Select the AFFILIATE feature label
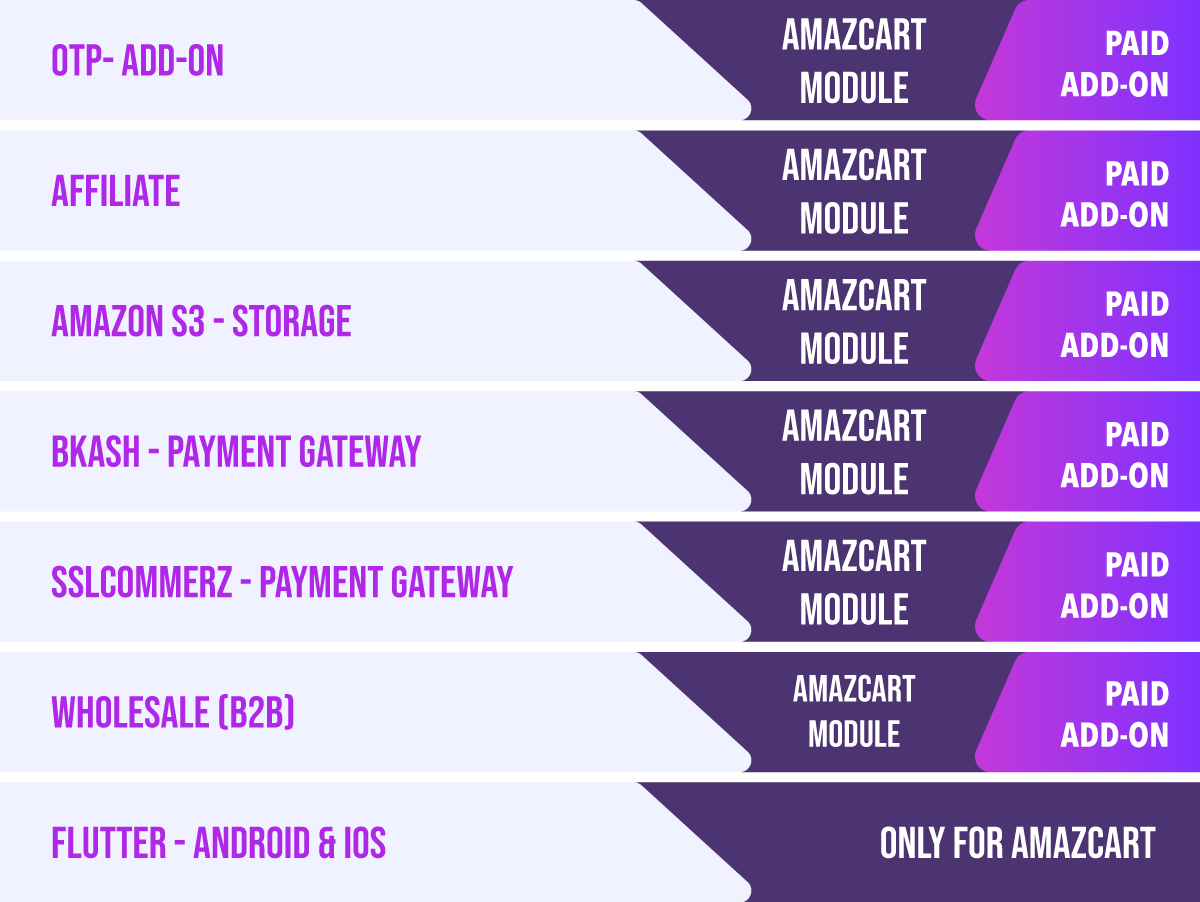Viewport: 1200px width, 902px height. tap(115, 191)
